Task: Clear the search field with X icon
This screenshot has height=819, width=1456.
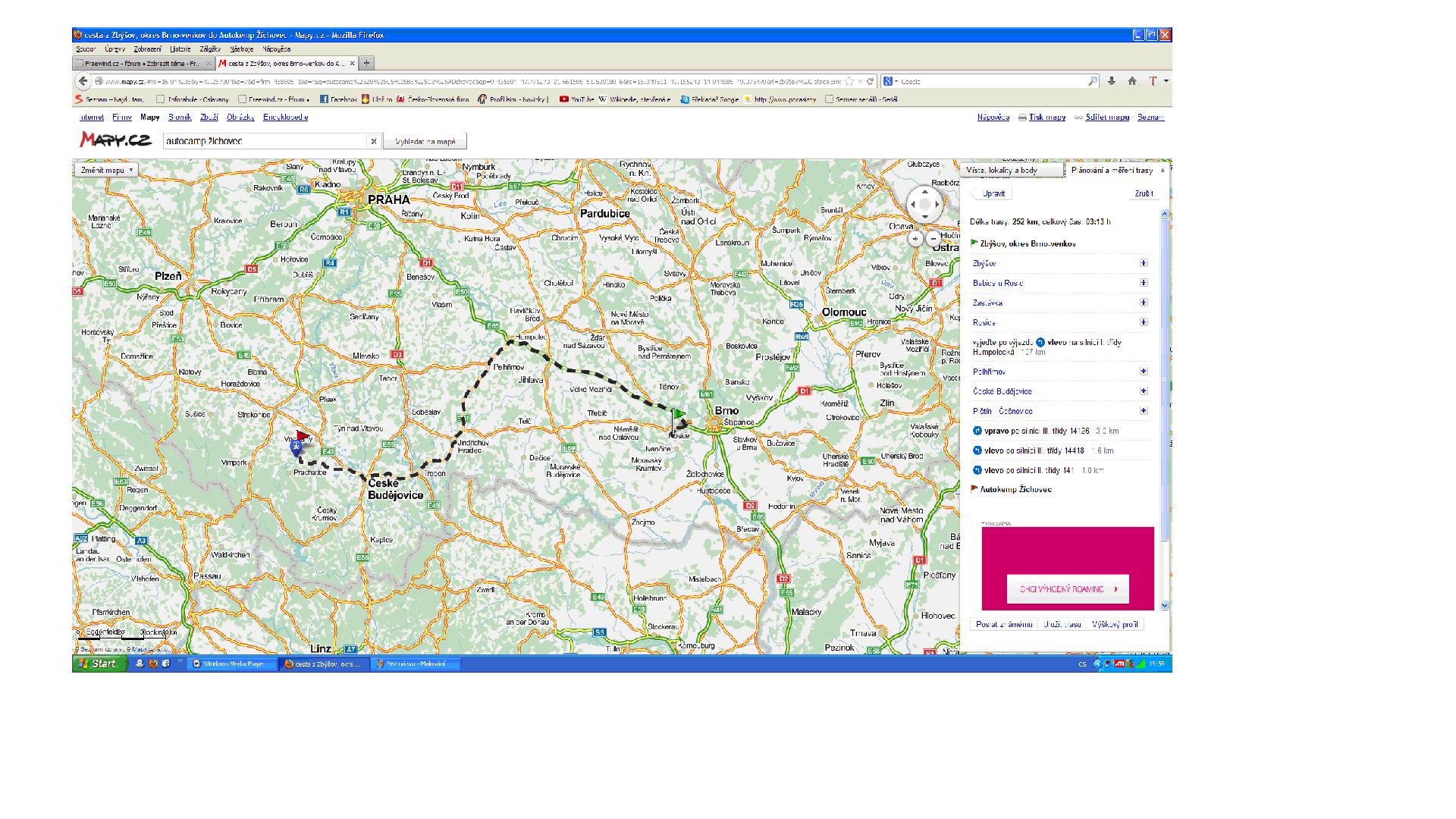Action: tap(373, 141)
